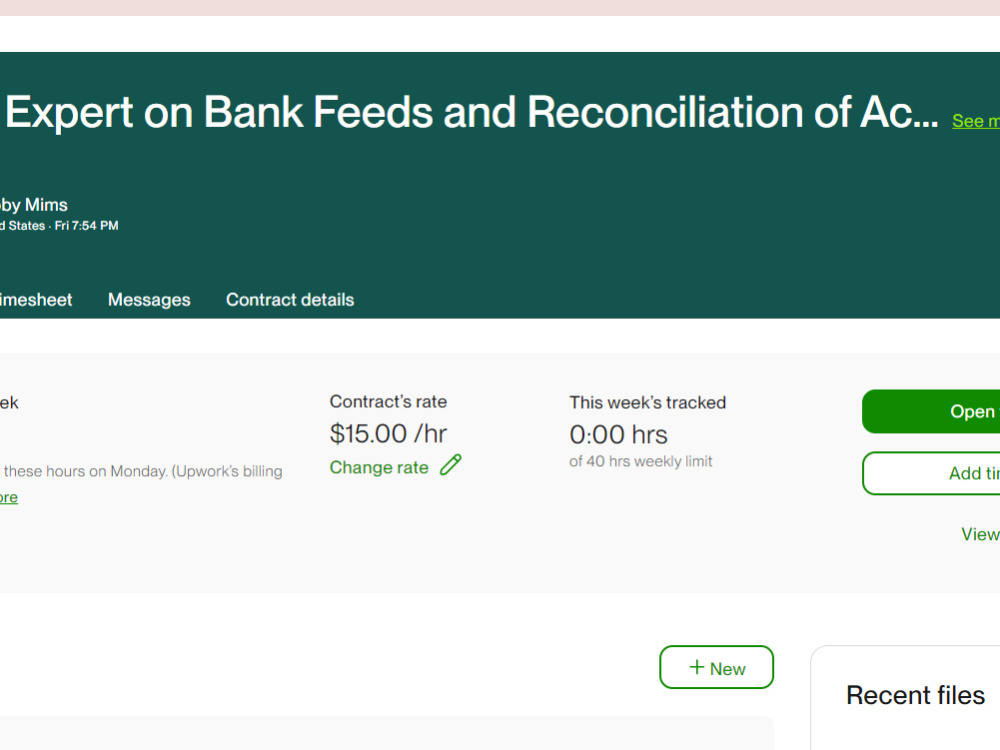
Task: Create an entry with the New button
Action: click(716, 667)
